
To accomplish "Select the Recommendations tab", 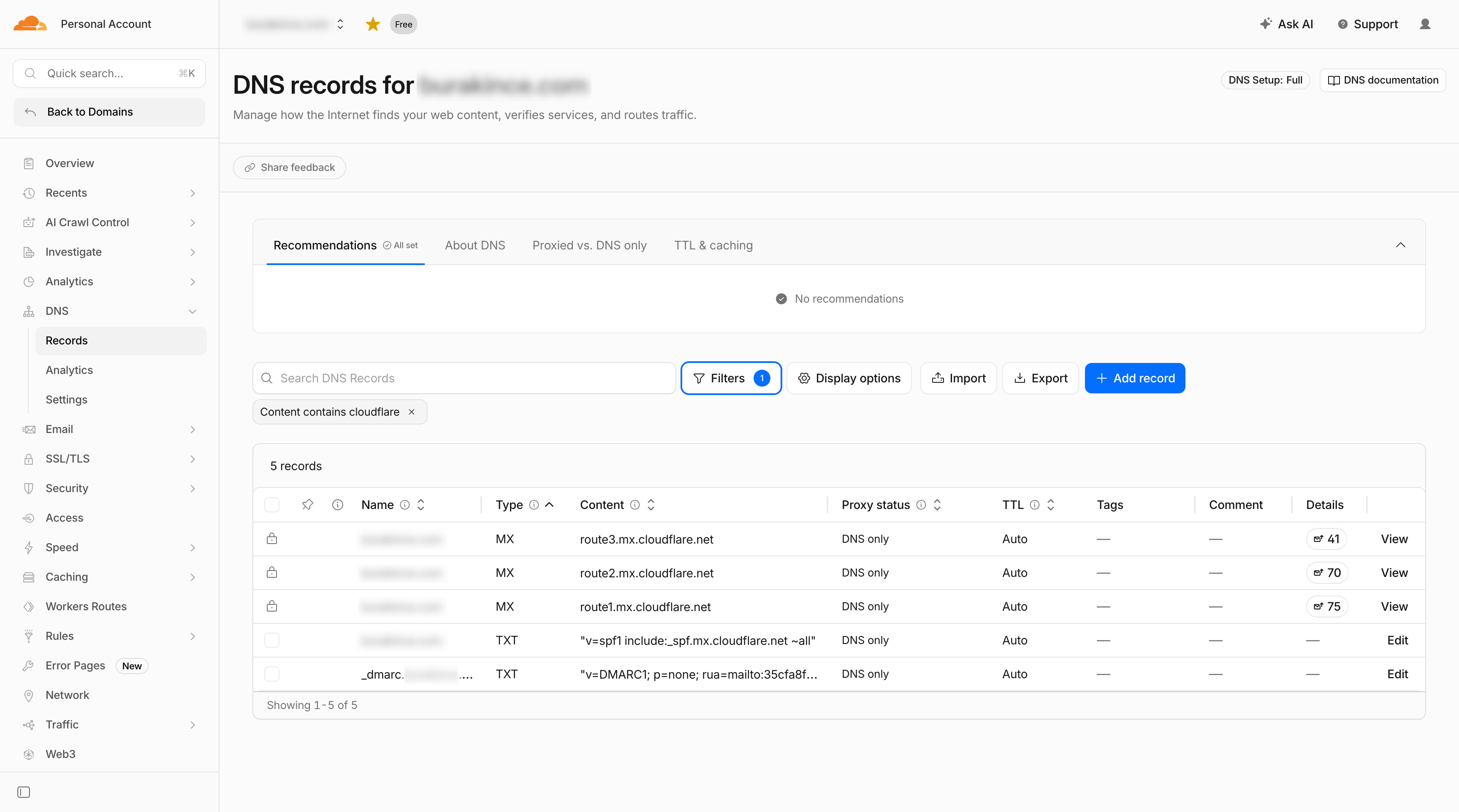I will [345, 245].
